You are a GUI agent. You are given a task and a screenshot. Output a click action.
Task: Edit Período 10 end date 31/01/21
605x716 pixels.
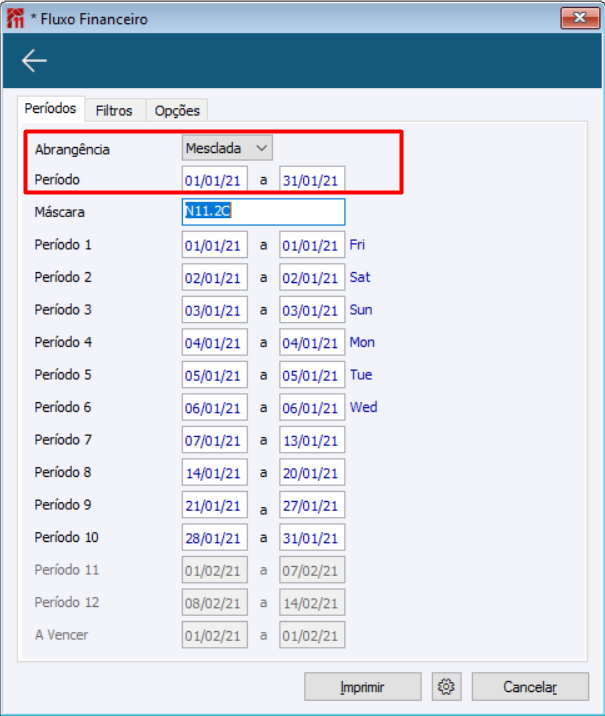click(x=312, y=537)
